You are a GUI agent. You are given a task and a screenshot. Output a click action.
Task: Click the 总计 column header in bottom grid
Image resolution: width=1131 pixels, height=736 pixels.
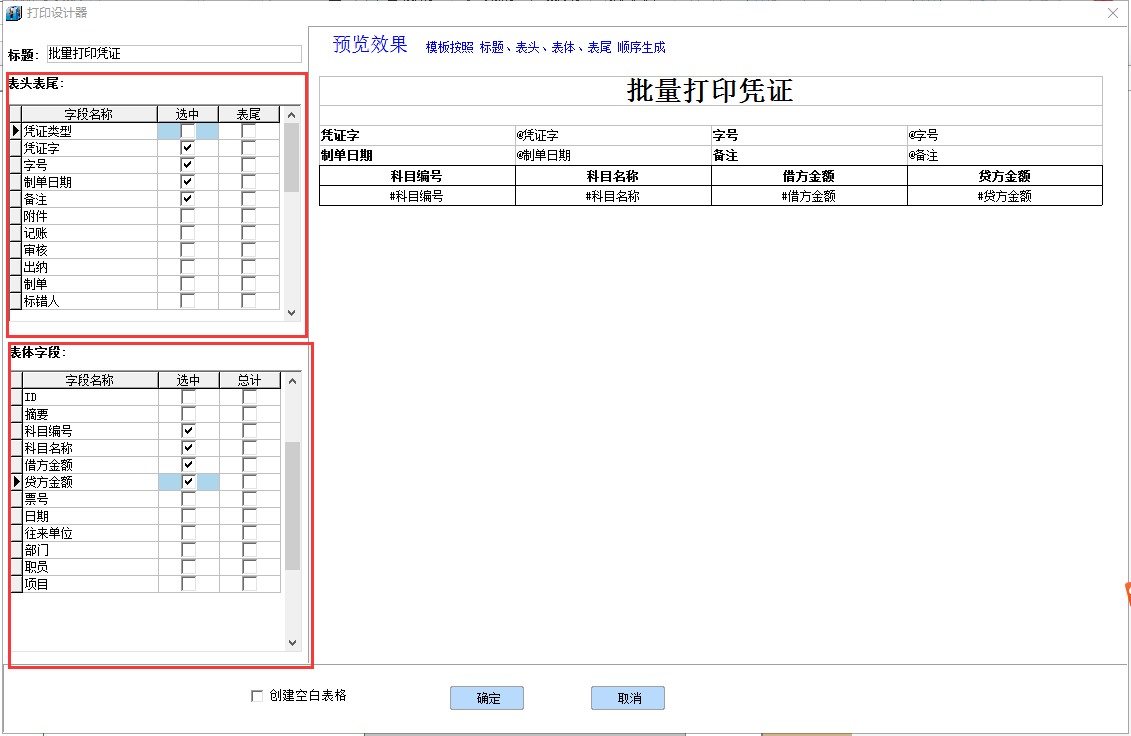pyautogui.click(x=249, y=380)
